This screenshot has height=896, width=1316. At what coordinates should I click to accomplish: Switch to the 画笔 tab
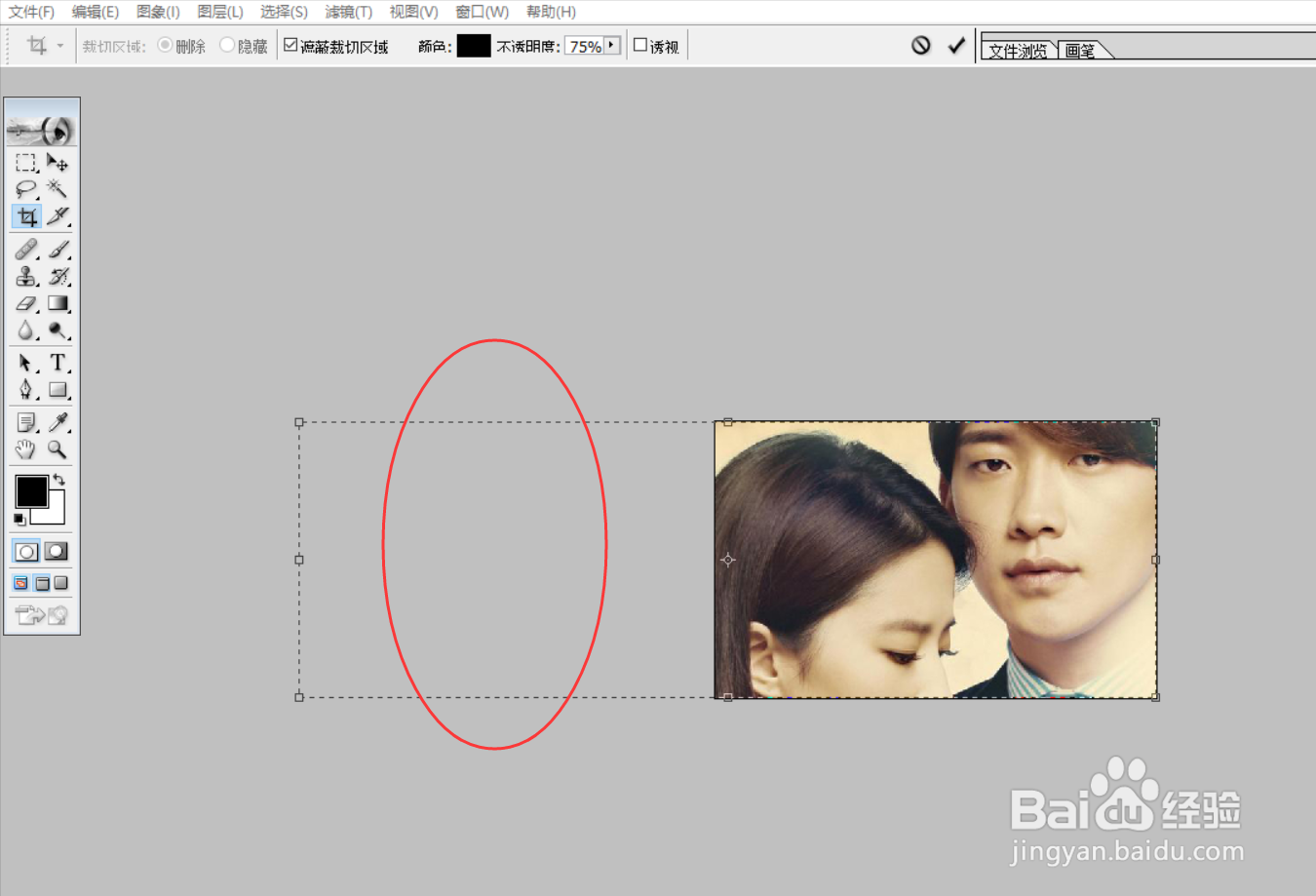click(1080, 51)
